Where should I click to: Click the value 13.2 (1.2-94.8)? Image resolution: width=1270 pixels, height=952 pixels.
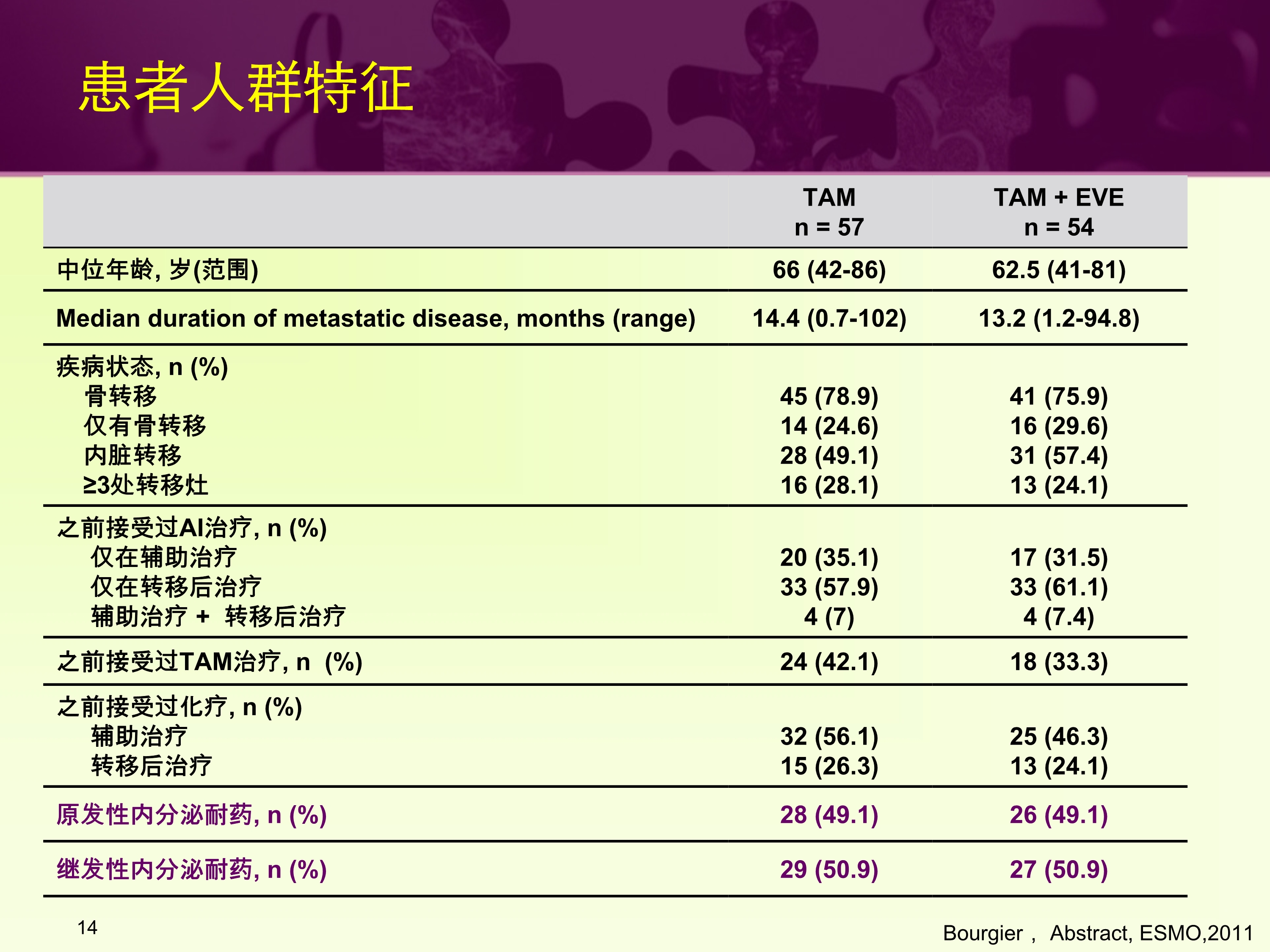pos(1059,319)
